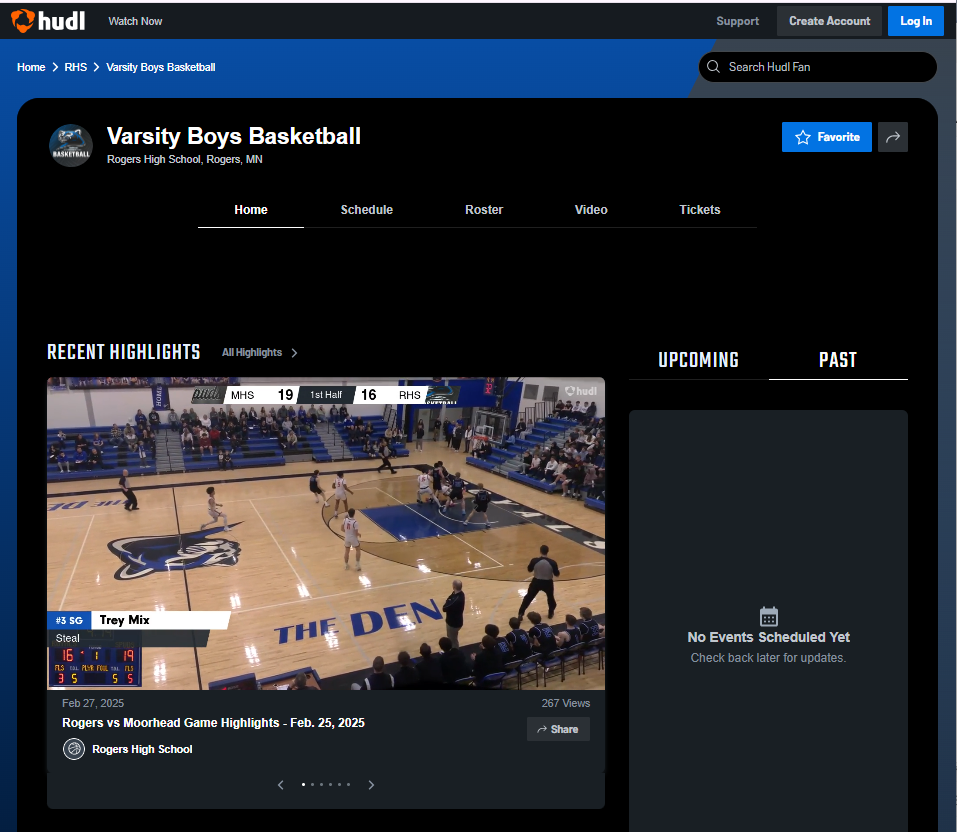Screen dimensions: 957x832
Task: Select the first carousel pagination dot
Action: point(304,785)
